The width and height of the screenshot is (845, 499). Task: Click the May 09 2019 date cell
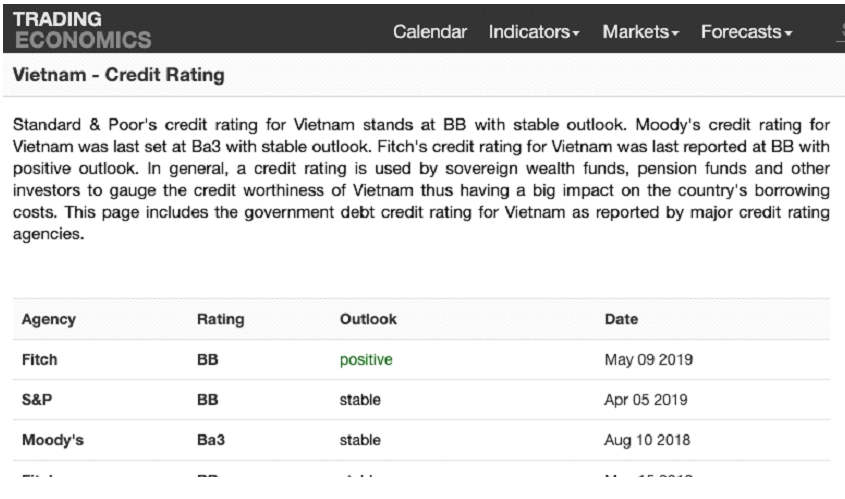pos(649,359)
